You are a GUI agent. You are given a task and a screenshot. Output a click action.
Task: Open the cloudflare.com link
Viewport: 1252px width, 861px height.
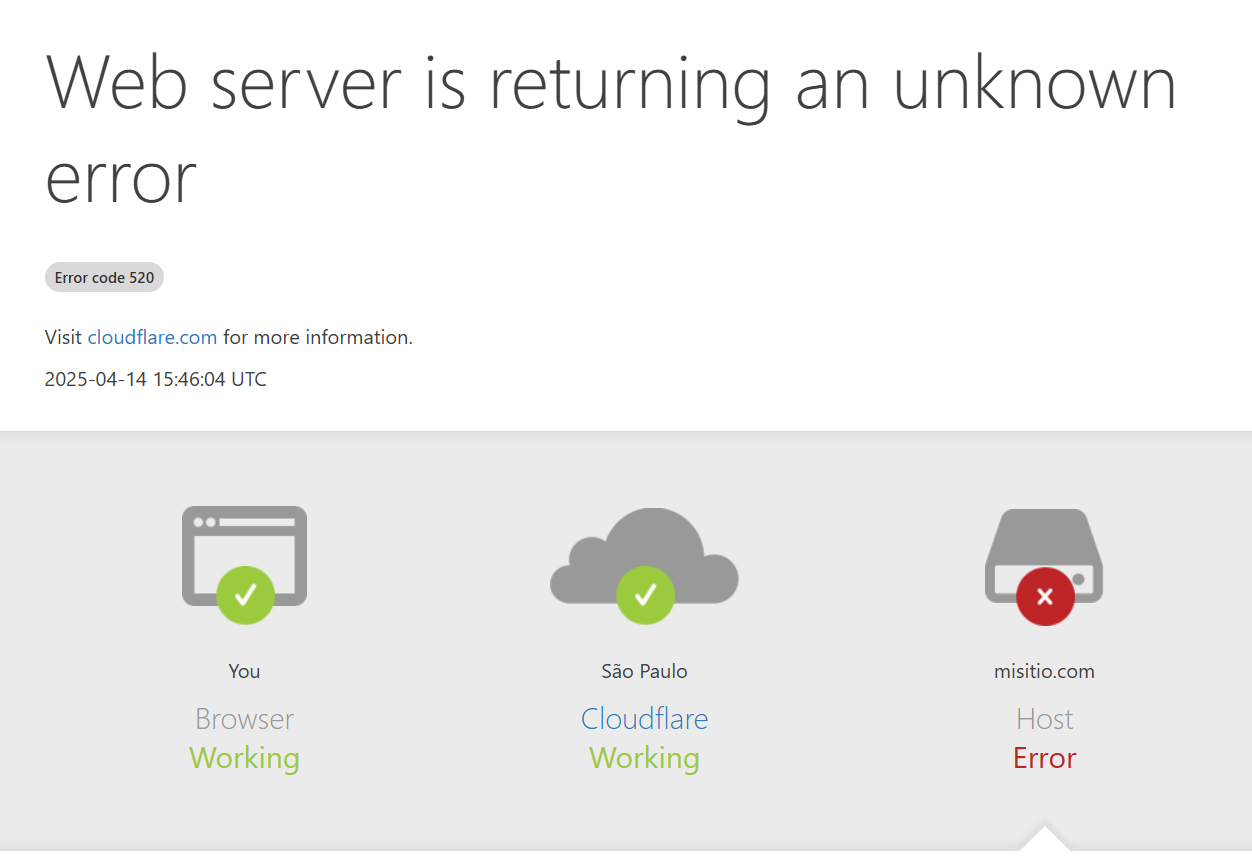coord(152,337)
